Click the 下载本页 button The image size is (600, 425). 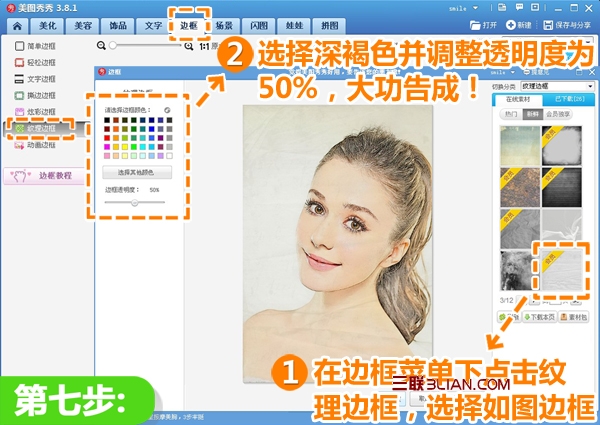[540, 317]
